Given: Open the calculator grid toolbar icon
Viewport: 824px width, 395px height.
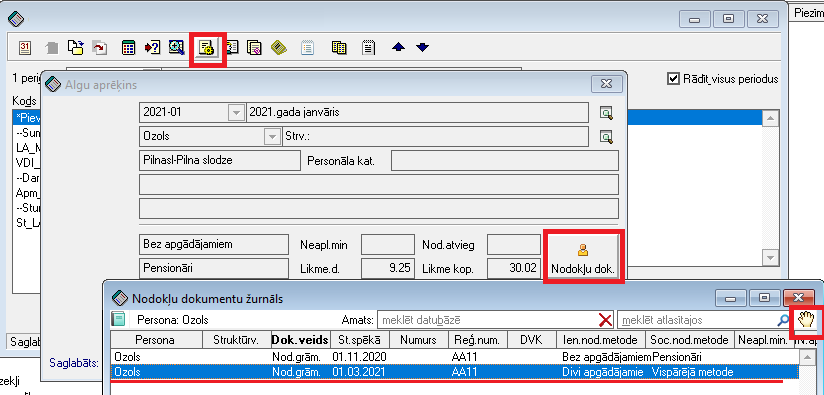Looking at the screenshot, I should point(128,48).
